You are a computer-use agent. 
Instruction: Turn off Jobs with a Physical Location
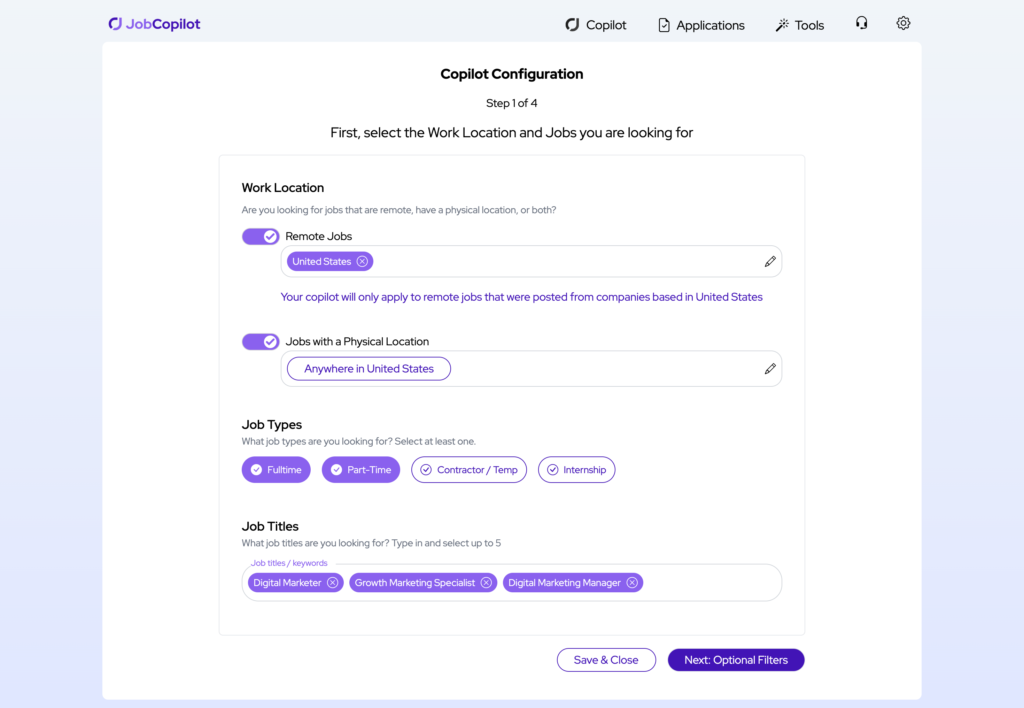pos(260,342)
